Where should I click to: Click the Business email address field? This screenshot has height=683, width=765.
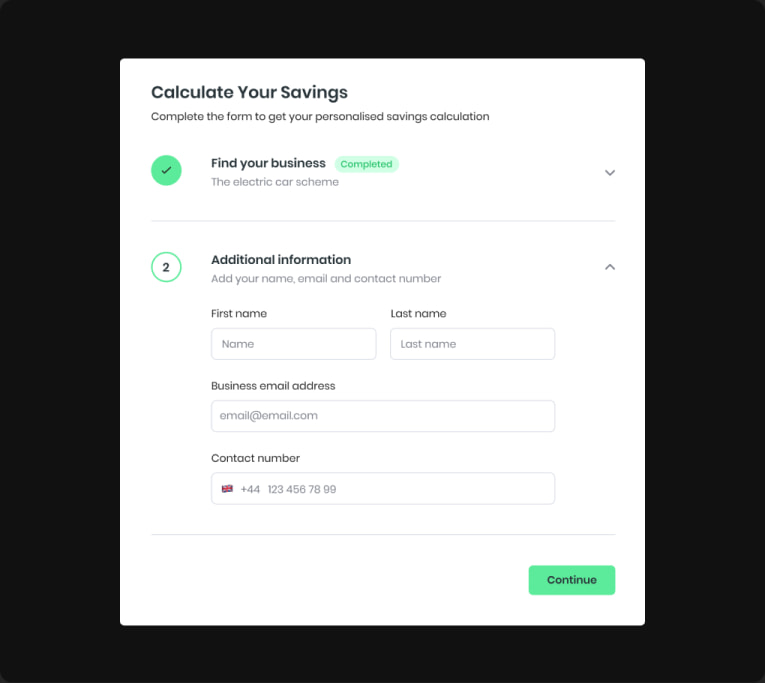click(x=382, y=416)
